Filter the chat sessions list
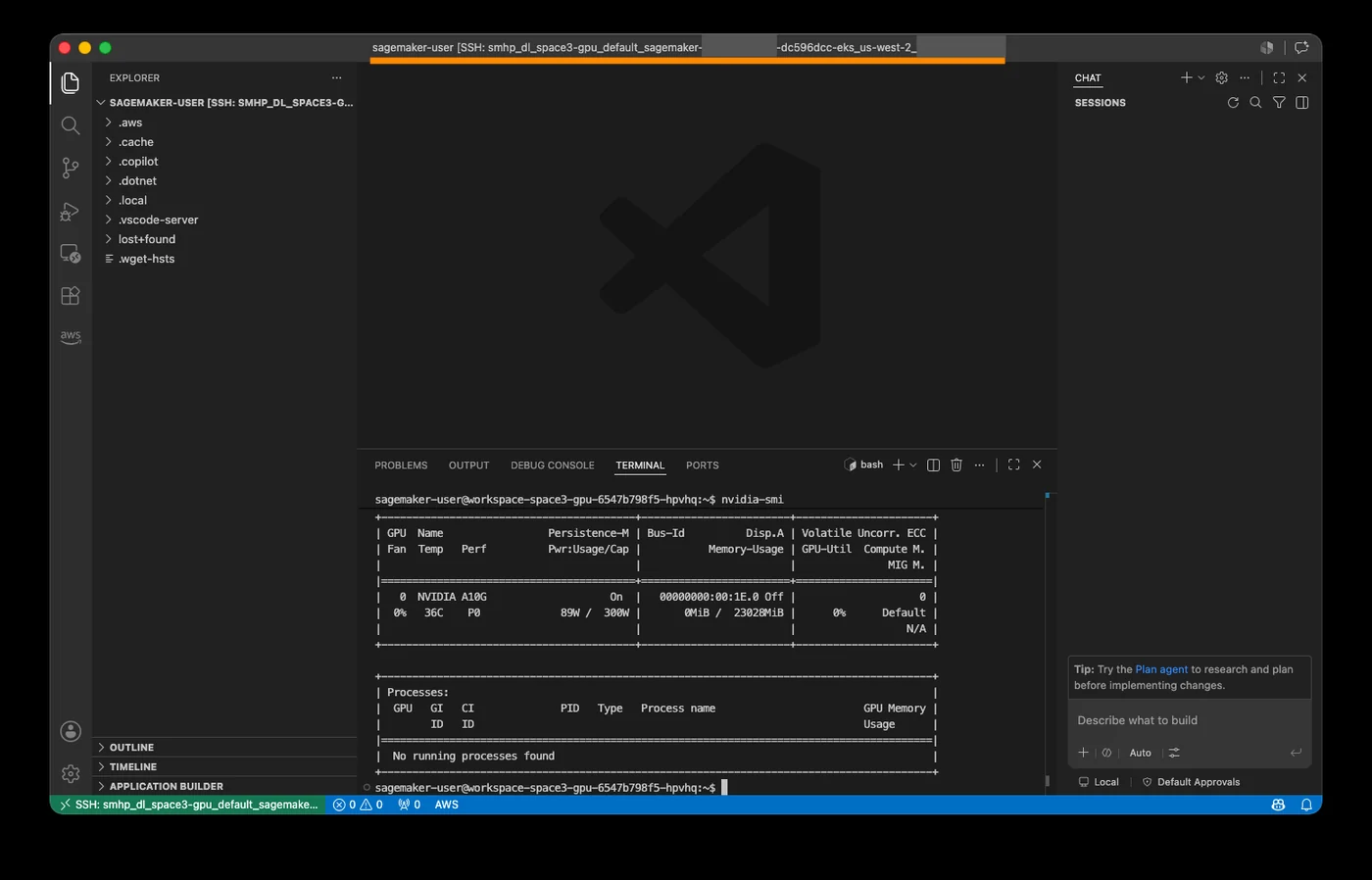Image resolution: width=1372 pixels, height=880 pixels. click(1279, 102)
